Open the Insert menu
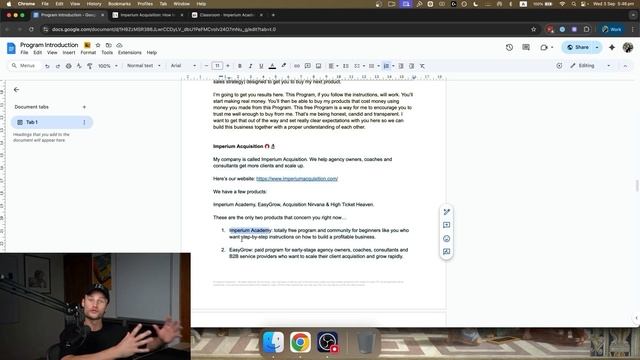The image size is (640, 360). (x=69, y=53)
